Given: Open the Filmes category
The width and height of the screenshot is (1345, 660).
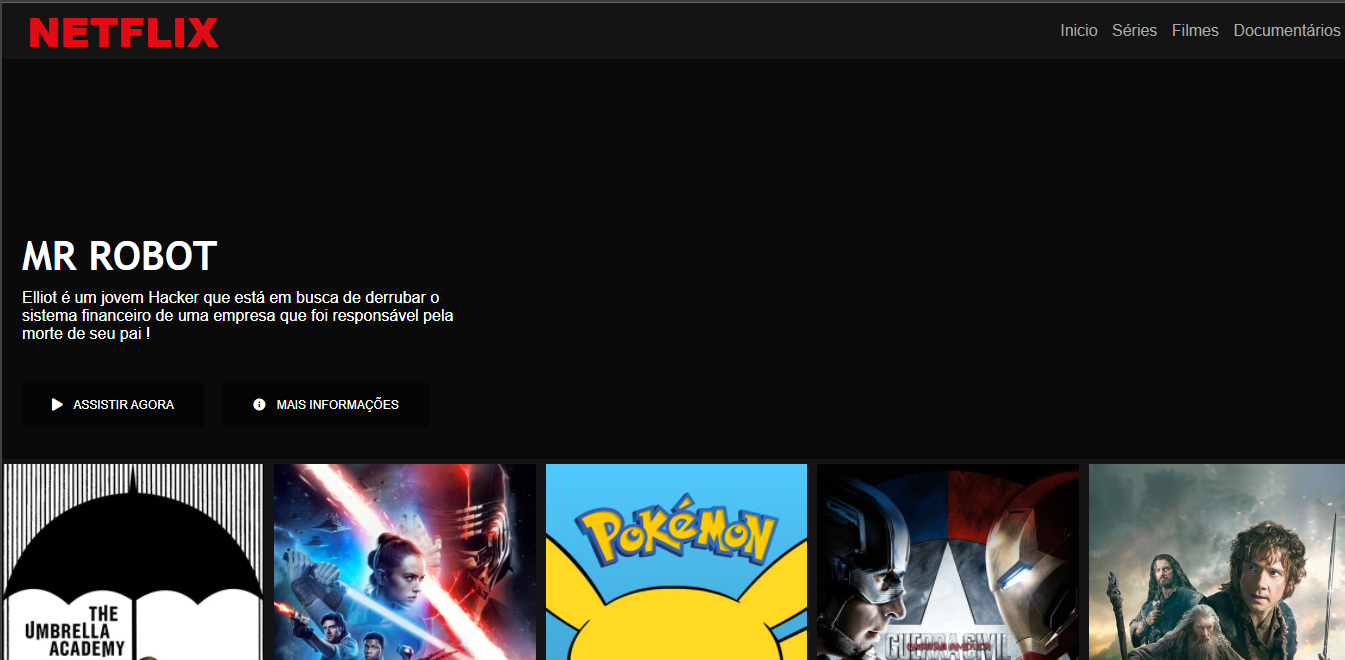Looking at the screenshot, I should click(1195, 30).
